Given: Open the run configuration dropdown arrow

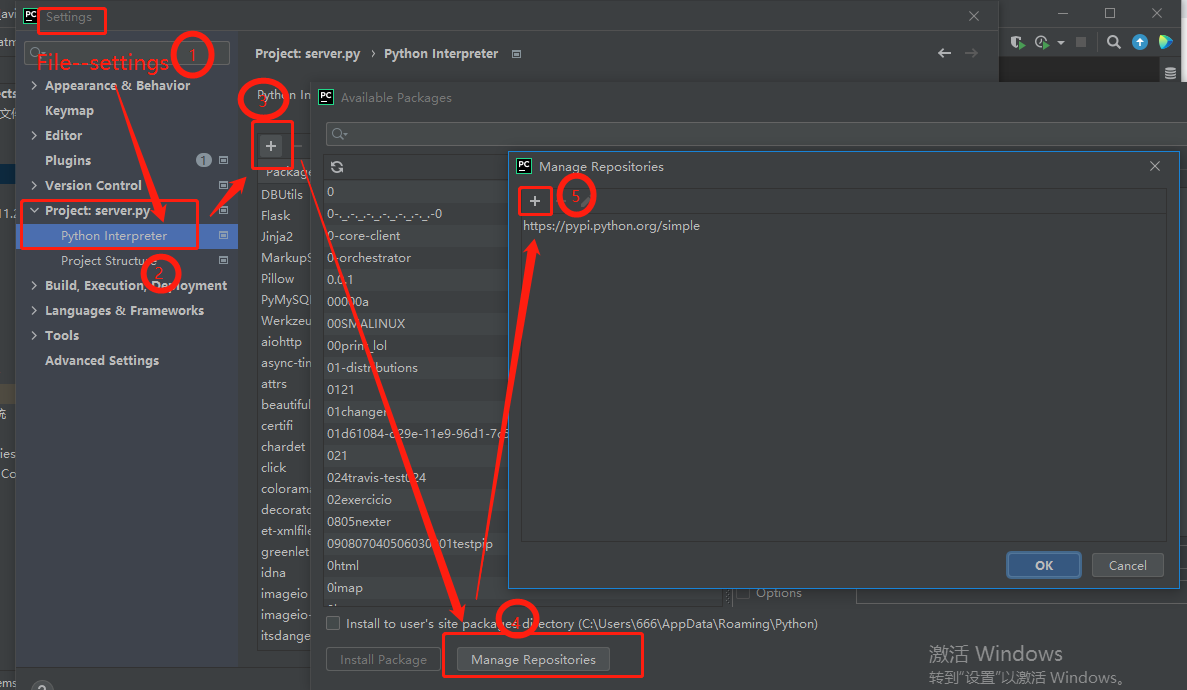Looking at the screenshot, I should tap(1061, 43).
